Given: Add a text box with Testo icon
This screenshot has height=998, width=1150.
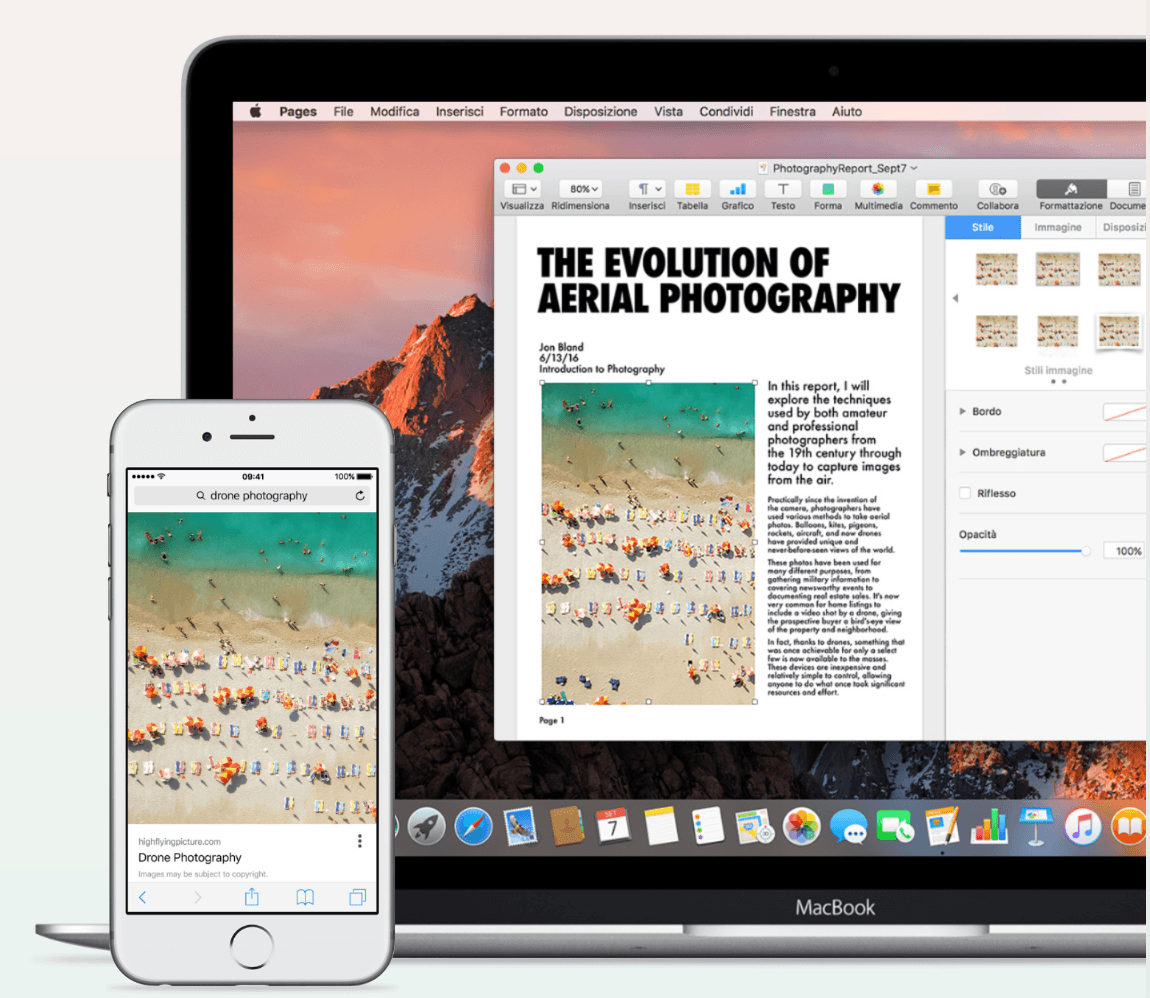Looking at the screenshot, I should pyautogui.click(x=783, y=189).
